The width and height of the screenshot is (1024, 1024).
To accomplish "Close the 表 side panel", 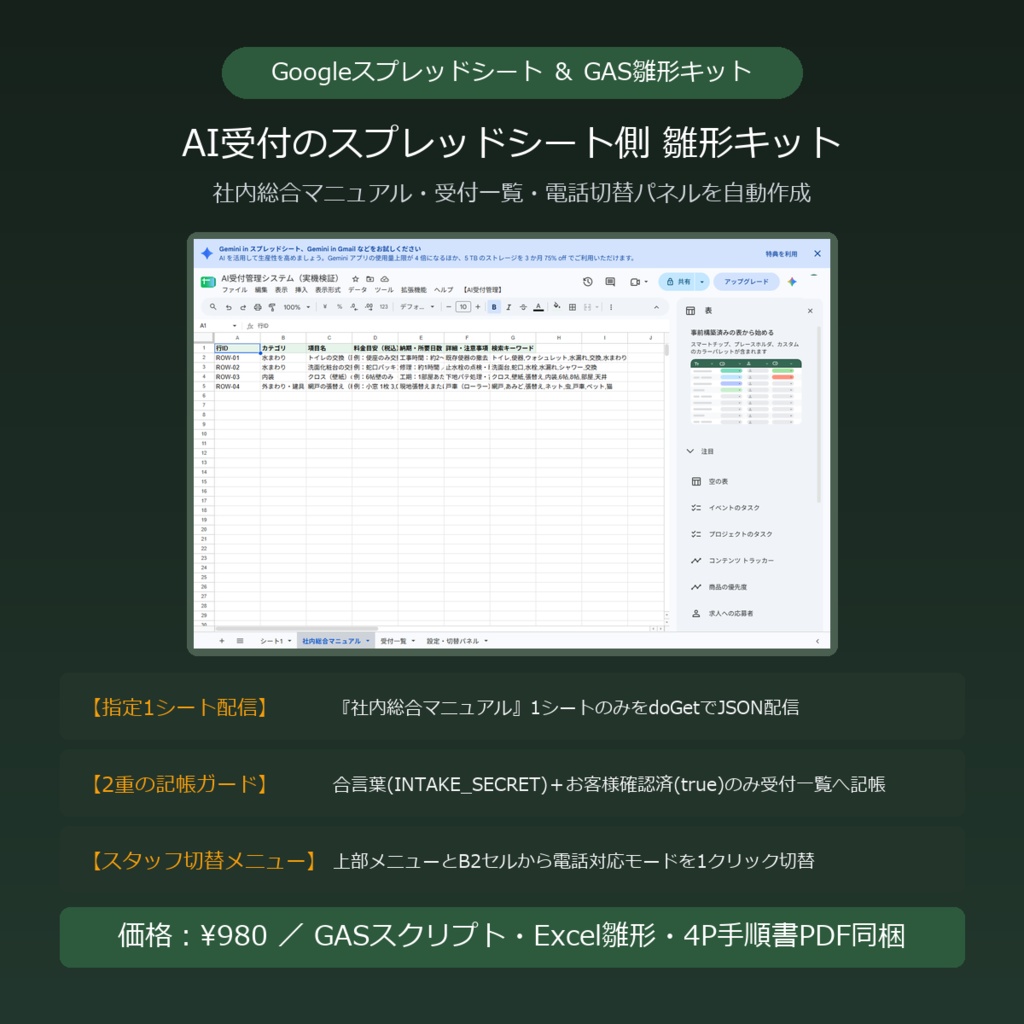I will (810, 311).
